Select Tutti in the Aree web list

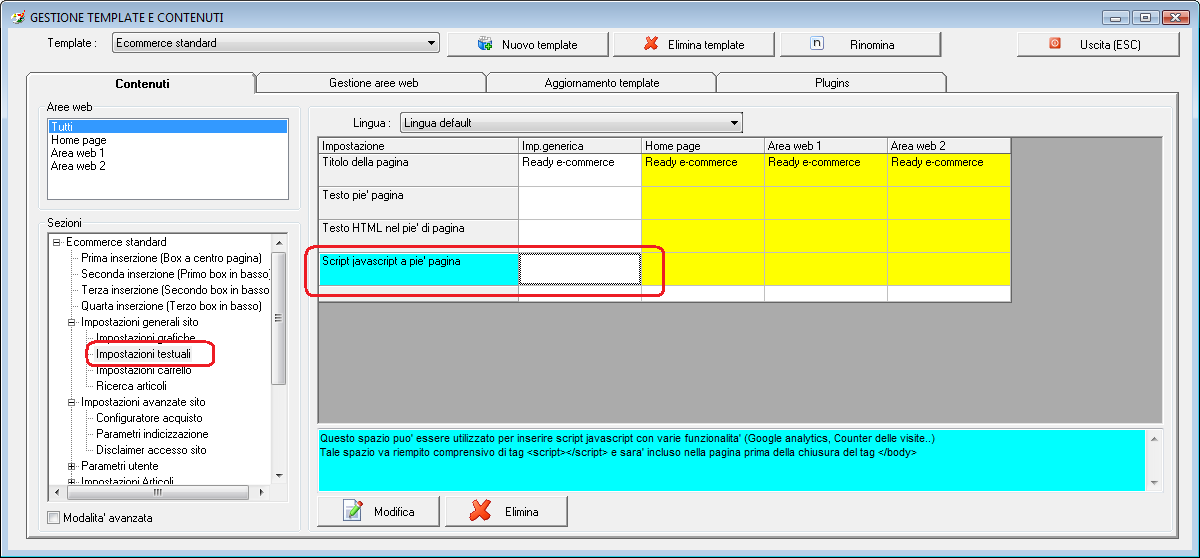pos(168,127)
